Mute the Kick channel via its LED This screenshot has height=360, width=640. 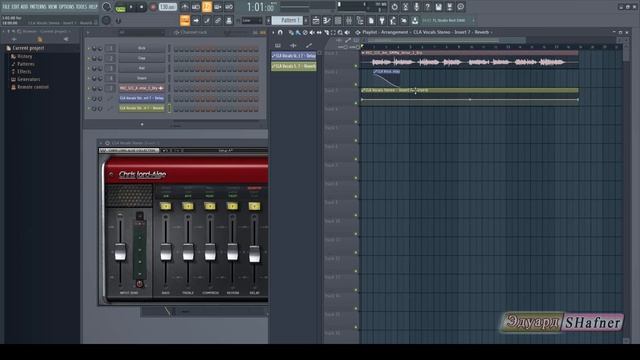point(89,48)
